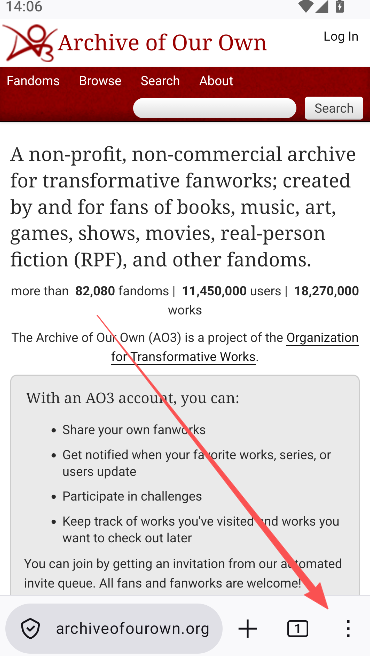This screenshot has height=656, width=370.
Task: Expand the Browse menu
Action: coord(100,80)
